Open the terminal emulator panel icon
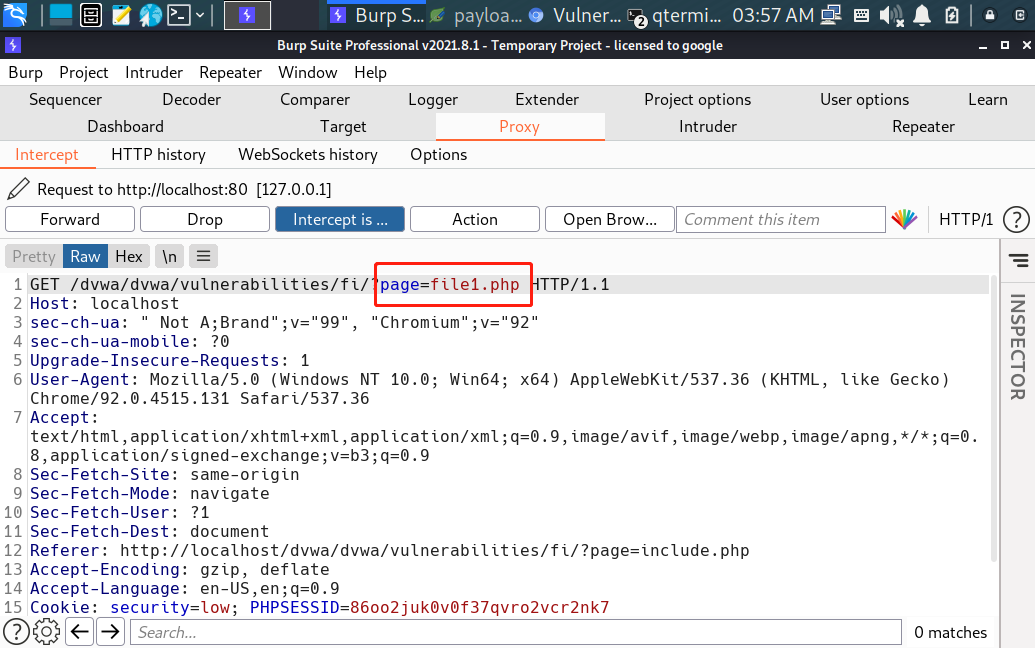 (179, 15)
